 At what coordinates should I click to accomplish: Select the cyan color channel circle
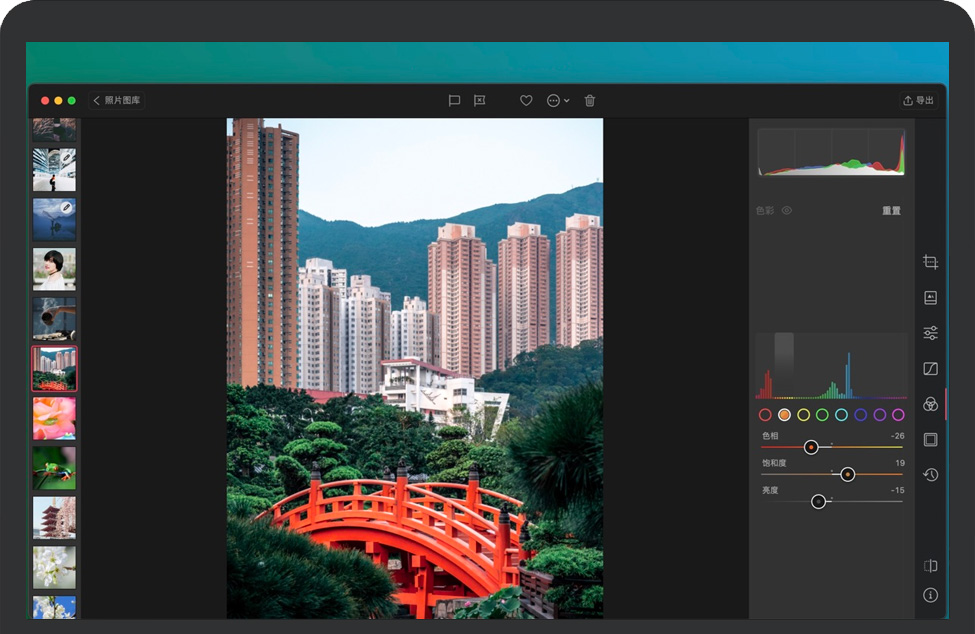click(841, 415)
